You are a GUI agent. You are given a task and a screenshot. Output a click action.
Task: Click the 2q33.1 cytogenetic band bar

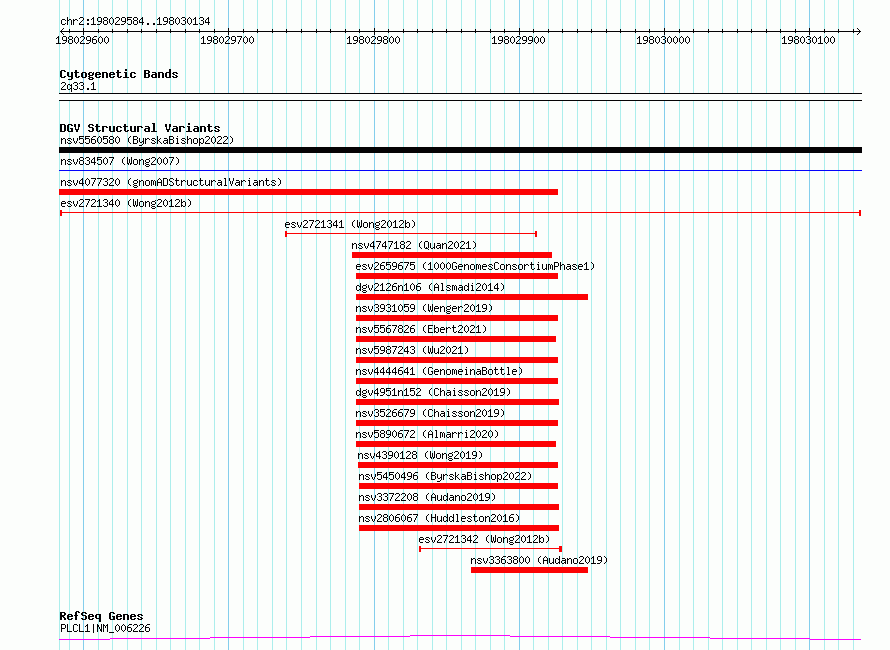tap(460, 97)
